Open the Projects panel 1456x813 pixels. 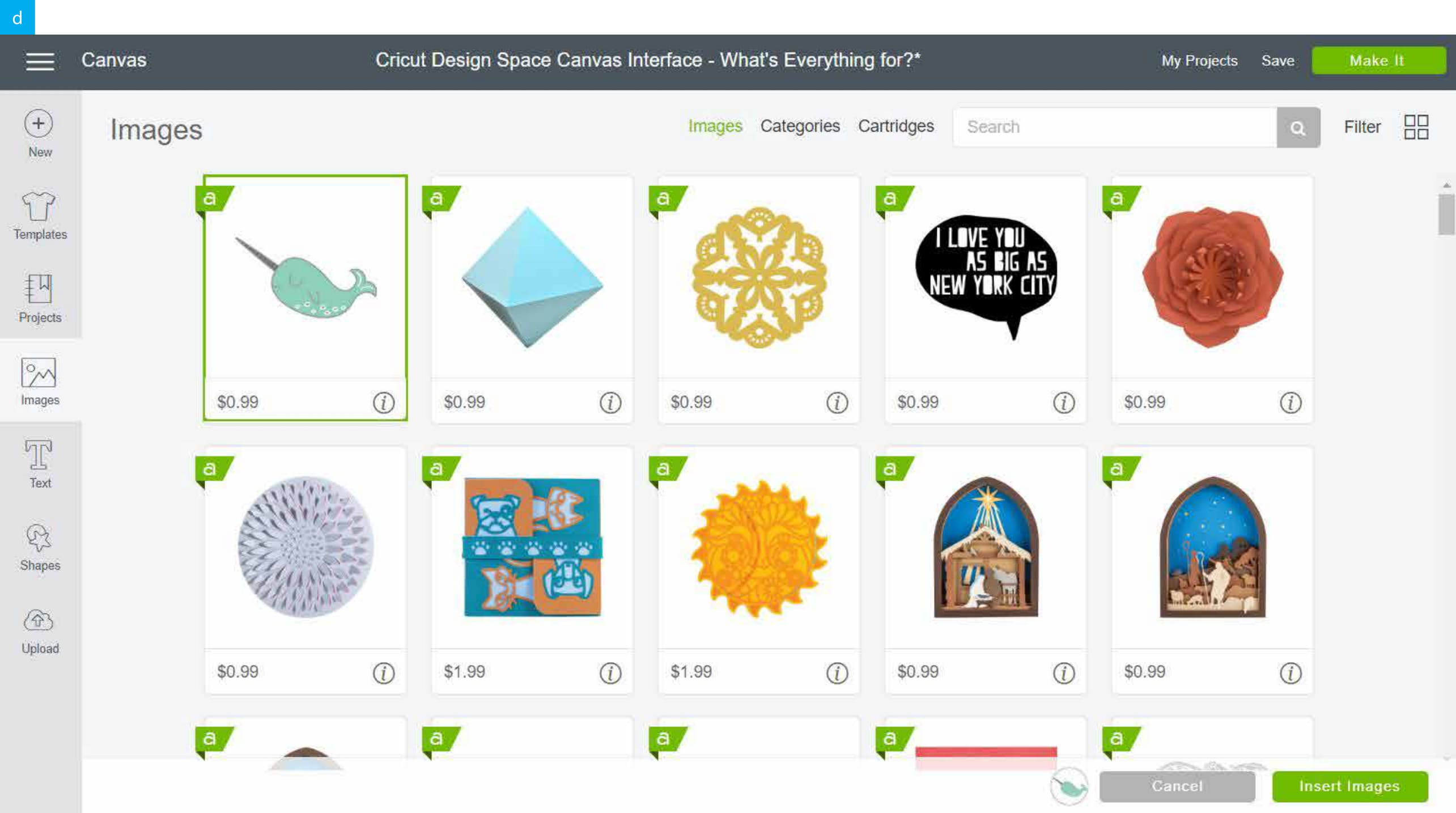pyautogui.click(x=40, y=296)
